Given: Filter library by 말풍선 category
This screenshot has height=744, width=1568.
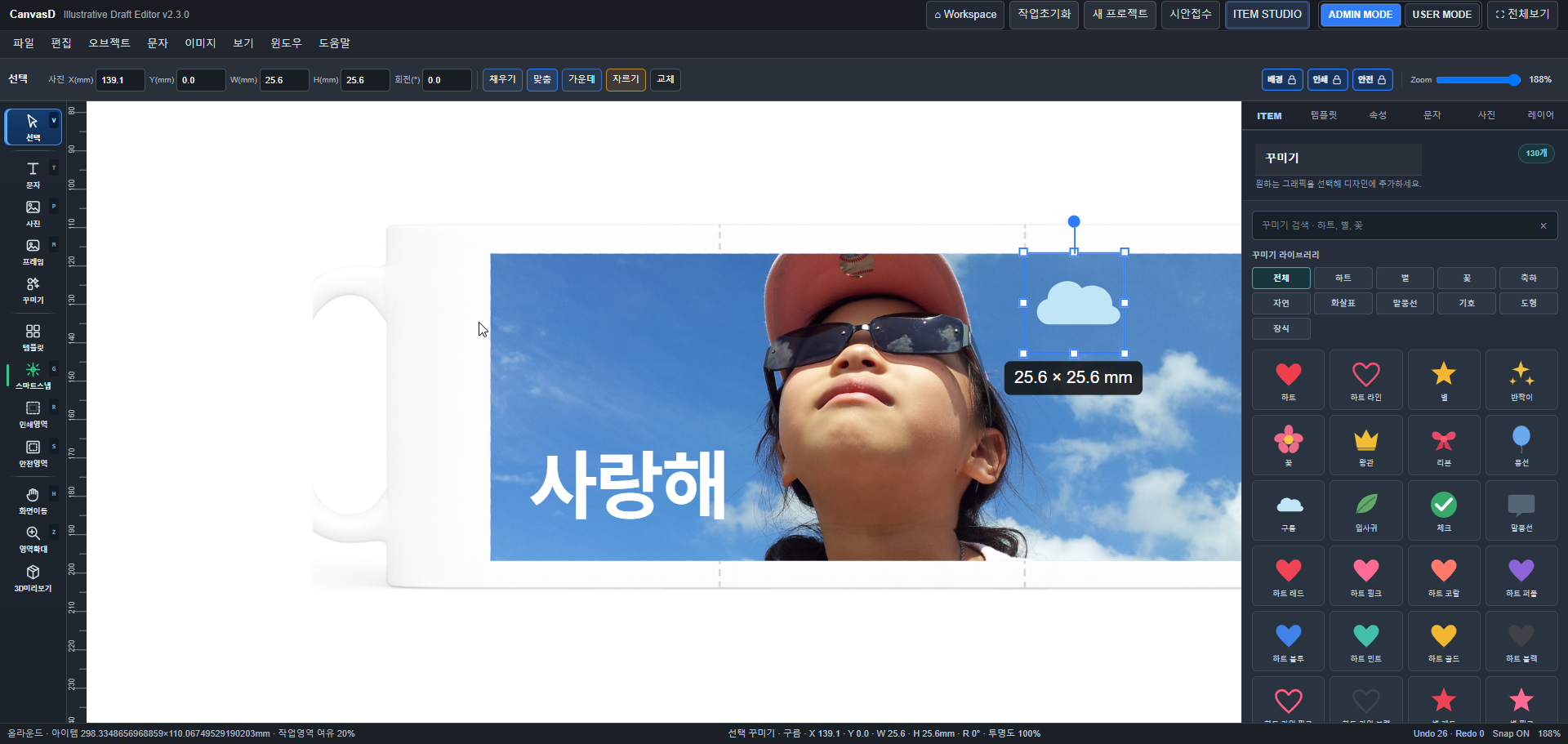Looking at the screenshot, I should (x=1405, y=303).
